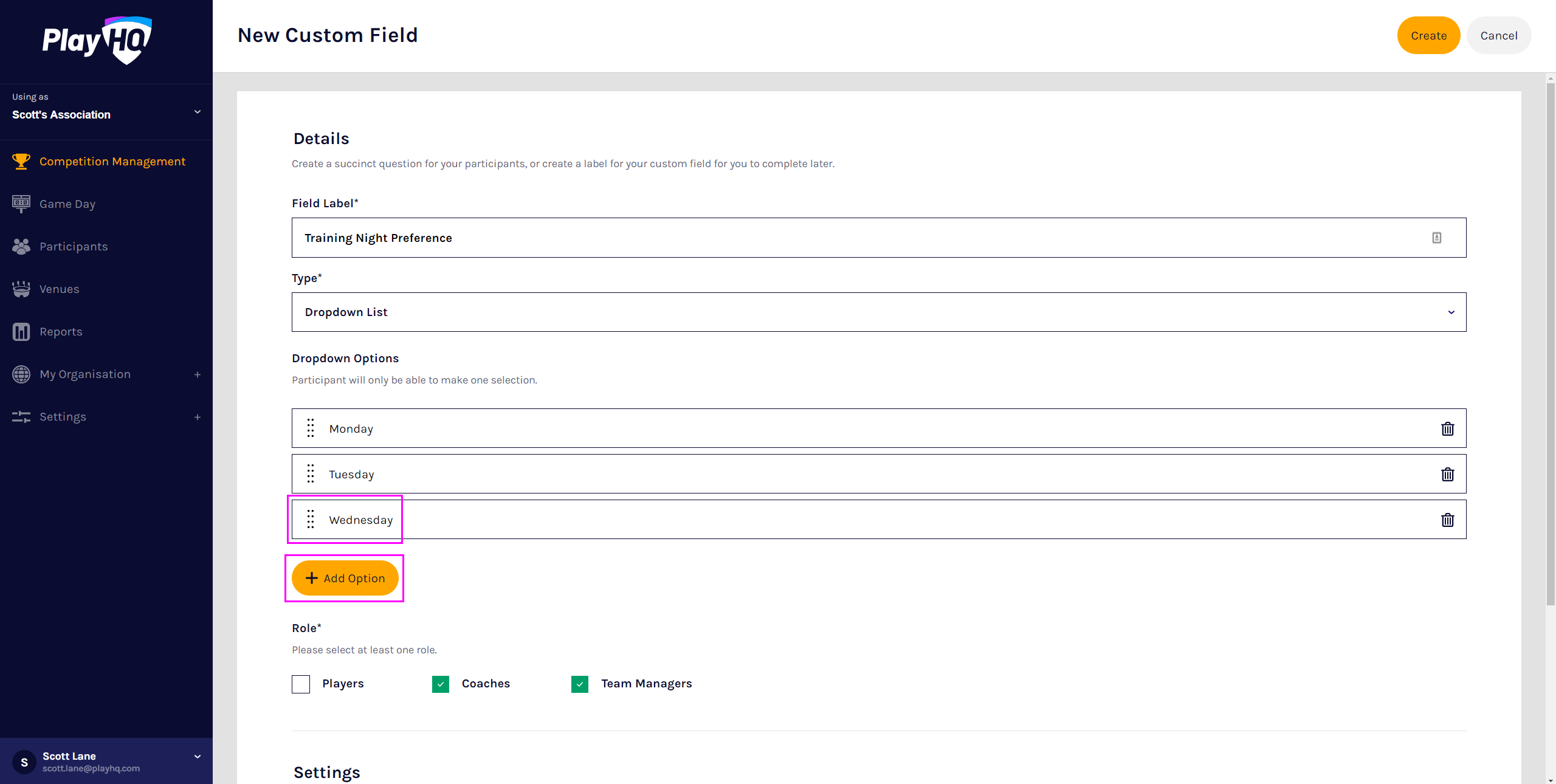Screen dimensions: 1556x784
Task: Click the page vertical scrollbar
Action: [x=1550, y=340]
